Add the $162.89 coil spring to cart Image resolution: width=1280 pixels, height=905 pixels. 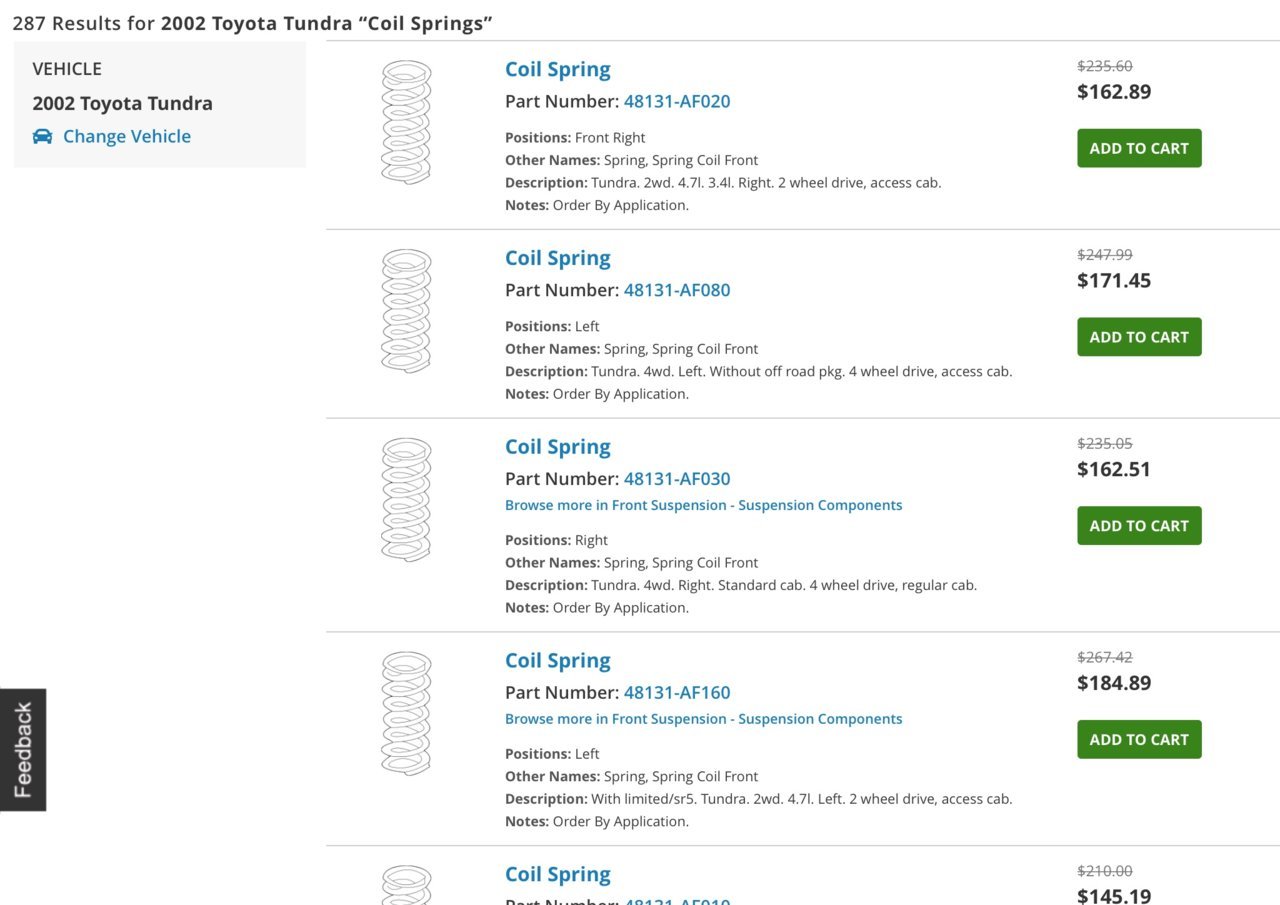(1139, 148)
